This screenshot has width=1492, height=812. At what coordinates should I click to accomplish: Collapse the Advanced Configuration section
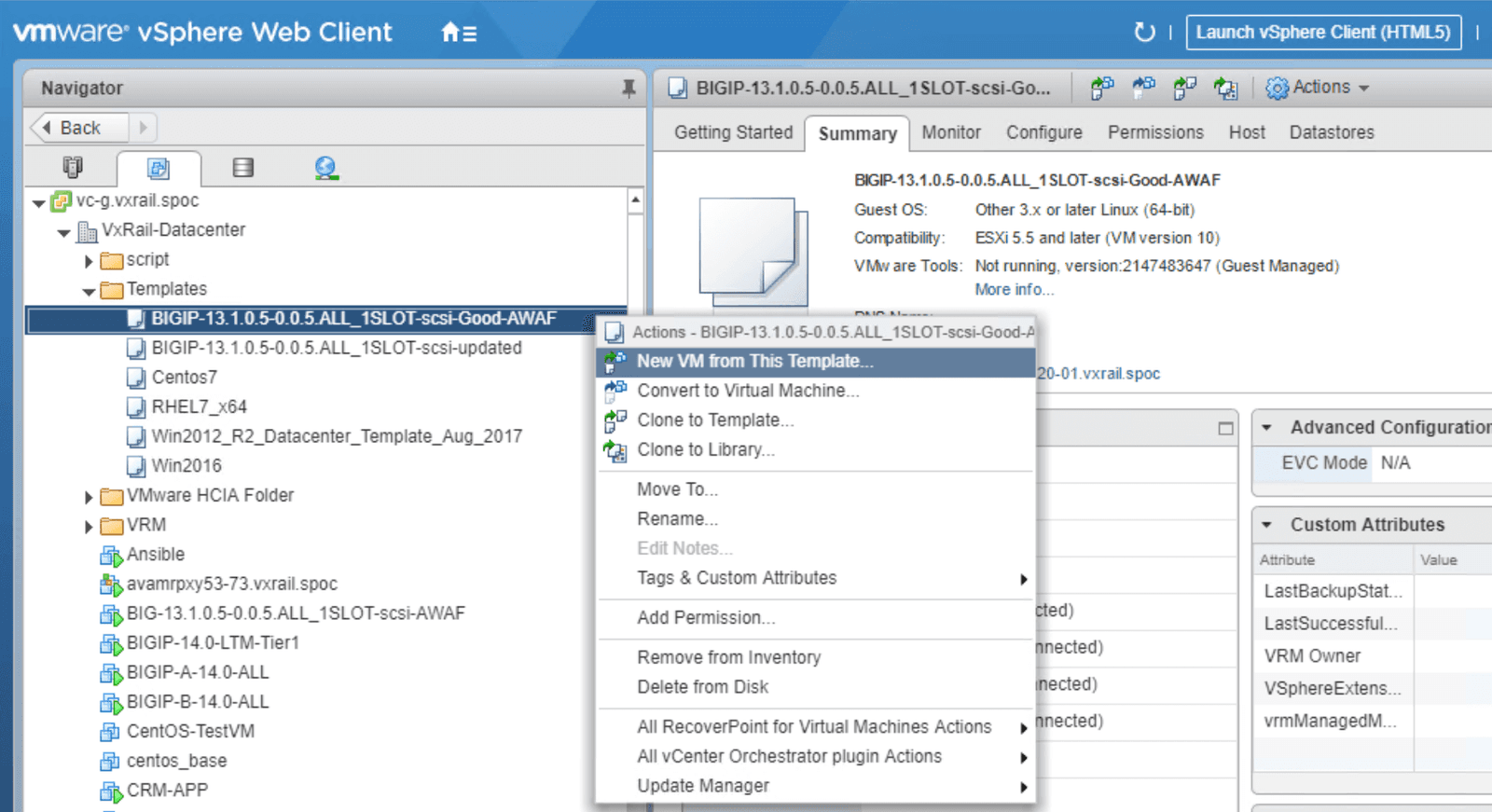coord(1266,428)
